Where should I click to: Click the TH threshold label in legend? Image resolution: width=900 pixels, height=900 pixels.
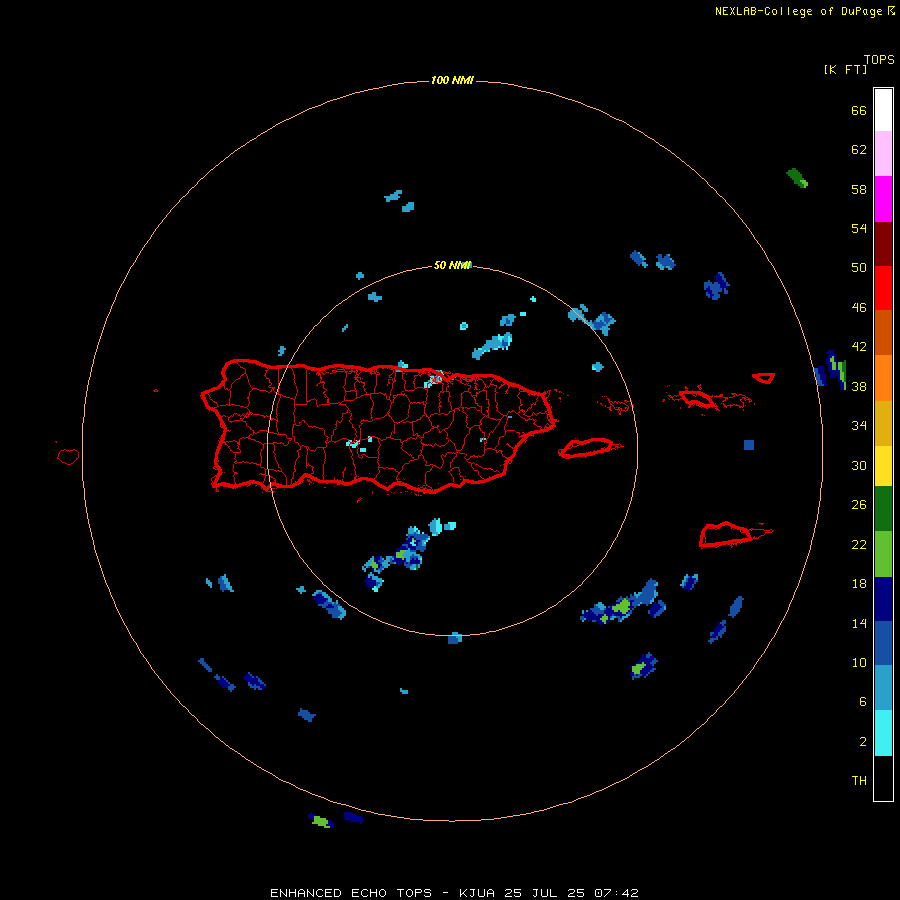coord(859,781)
